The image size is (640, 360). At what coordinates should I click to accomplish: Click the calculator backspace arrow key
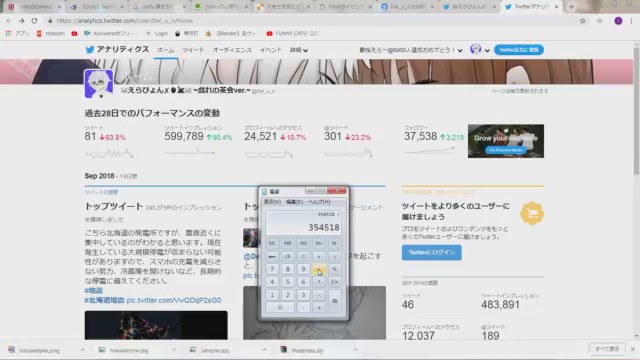pyautogui.click(x=272, y=256)
